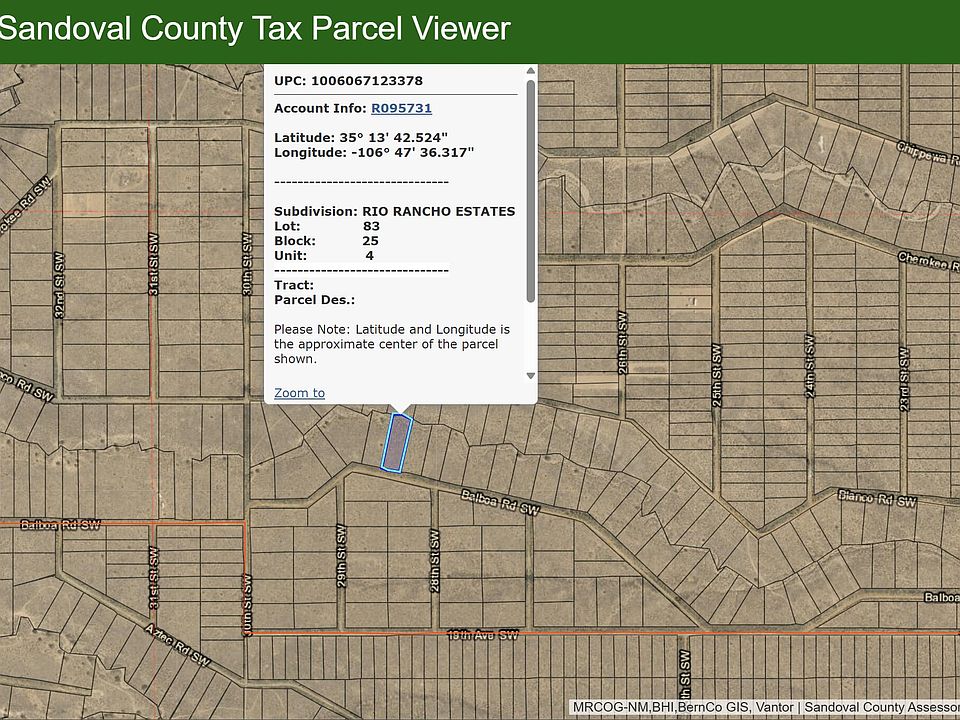Screen dimensions: 960x720
Task: Click popup scrollbar up arrow
Action: point(531,71)
